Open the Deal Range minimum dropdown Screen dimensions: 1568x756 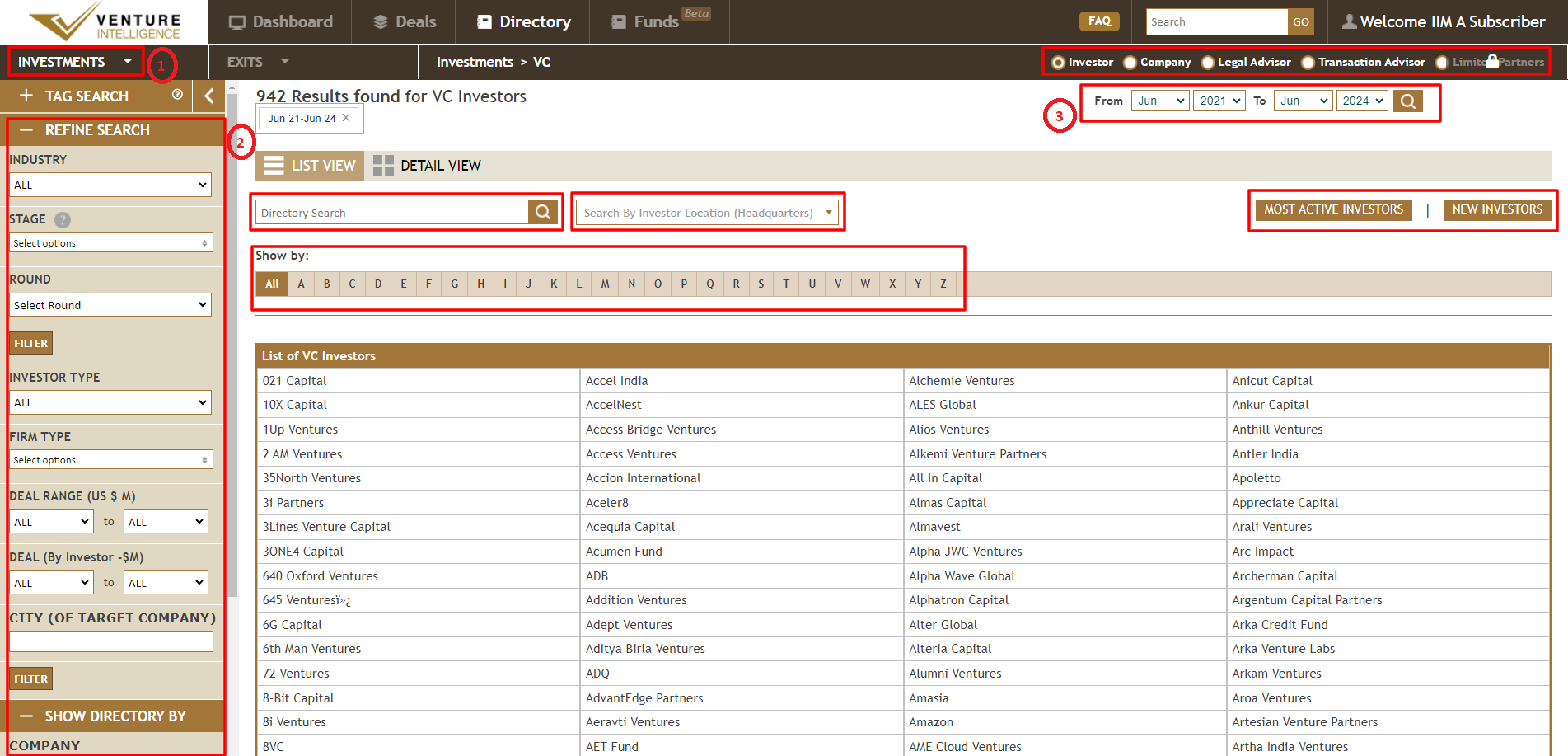(x=51, y=522)
